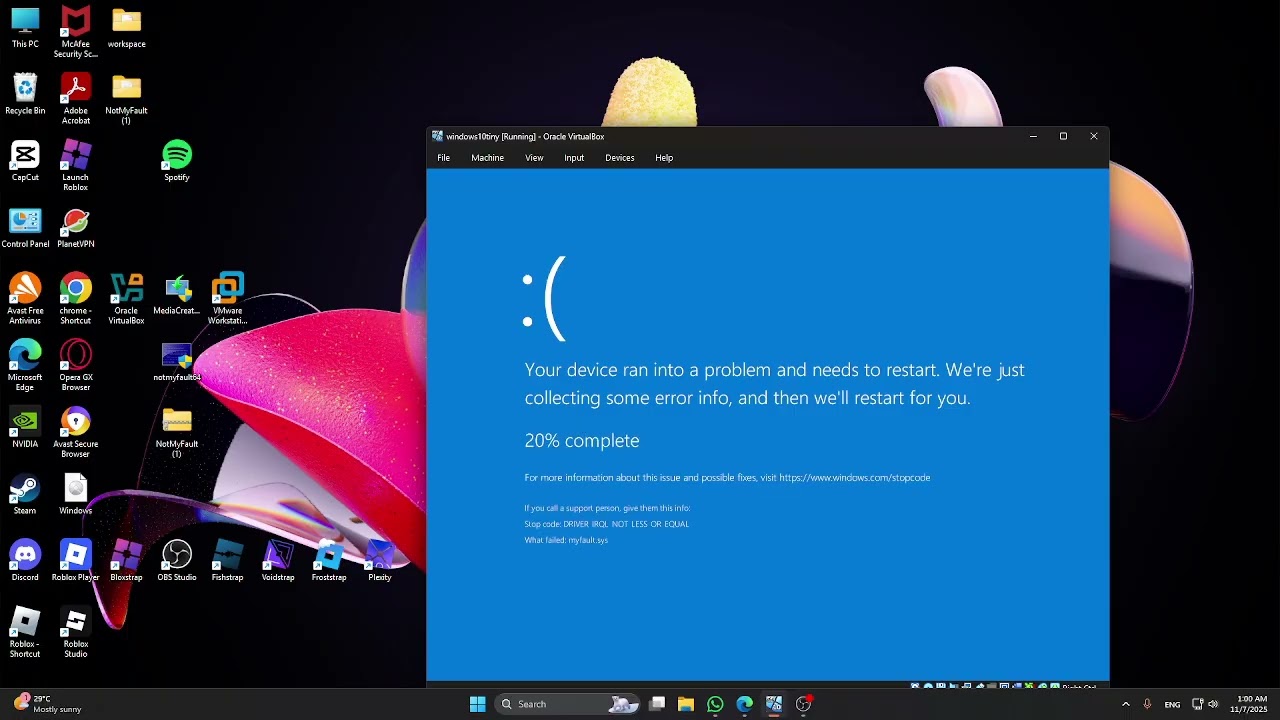The image size is (1280, 720).
Task: Open the workspace folder
Action: (x=126, y=28)
